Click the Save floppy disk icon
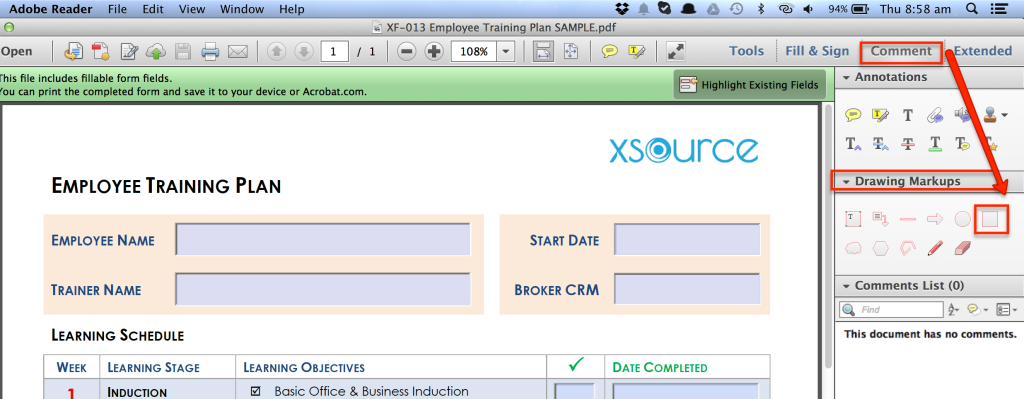 [183, 52]
